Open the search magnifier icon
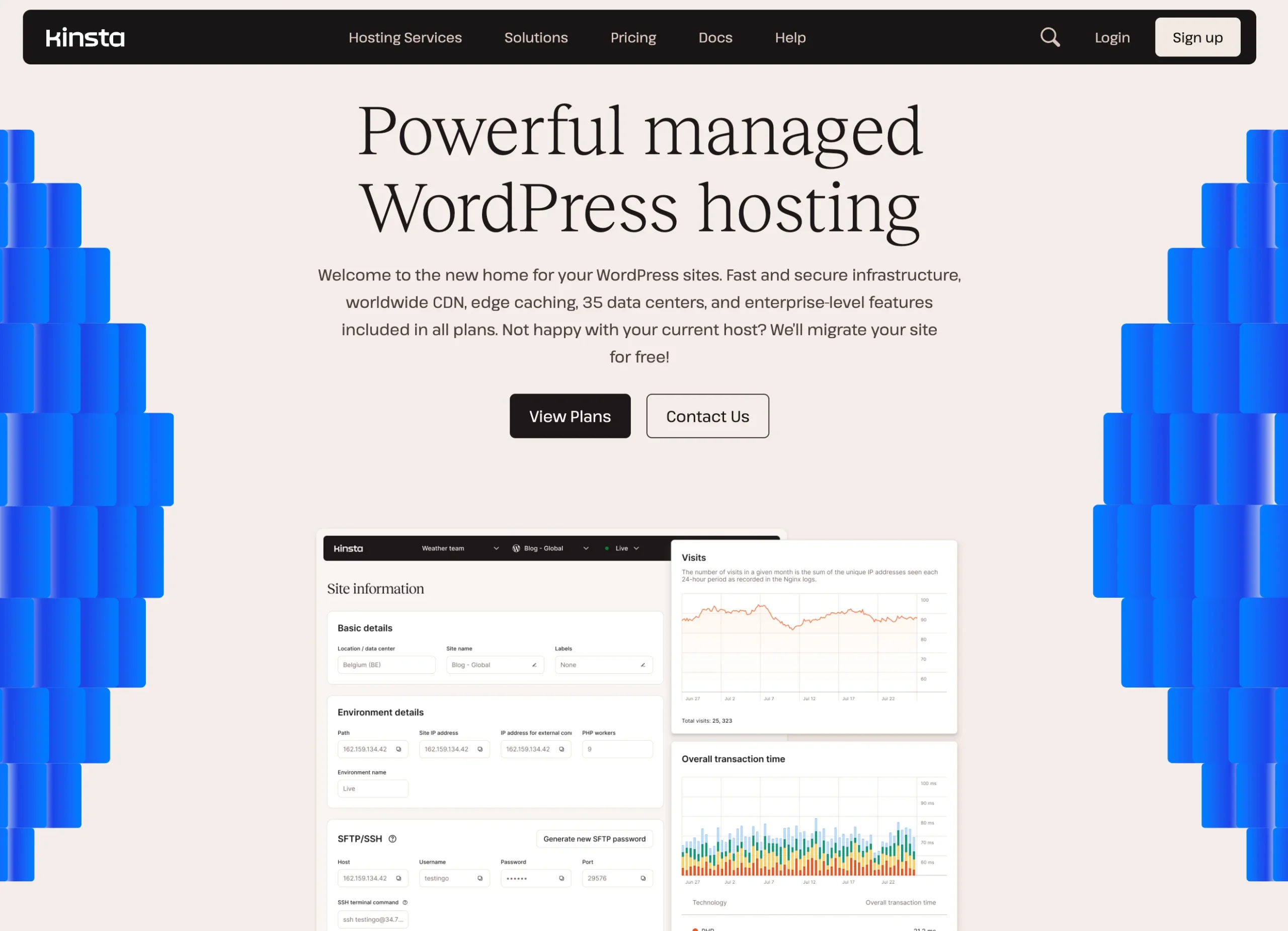Screen dimensions: 1288x931 tap(1050, 37)
